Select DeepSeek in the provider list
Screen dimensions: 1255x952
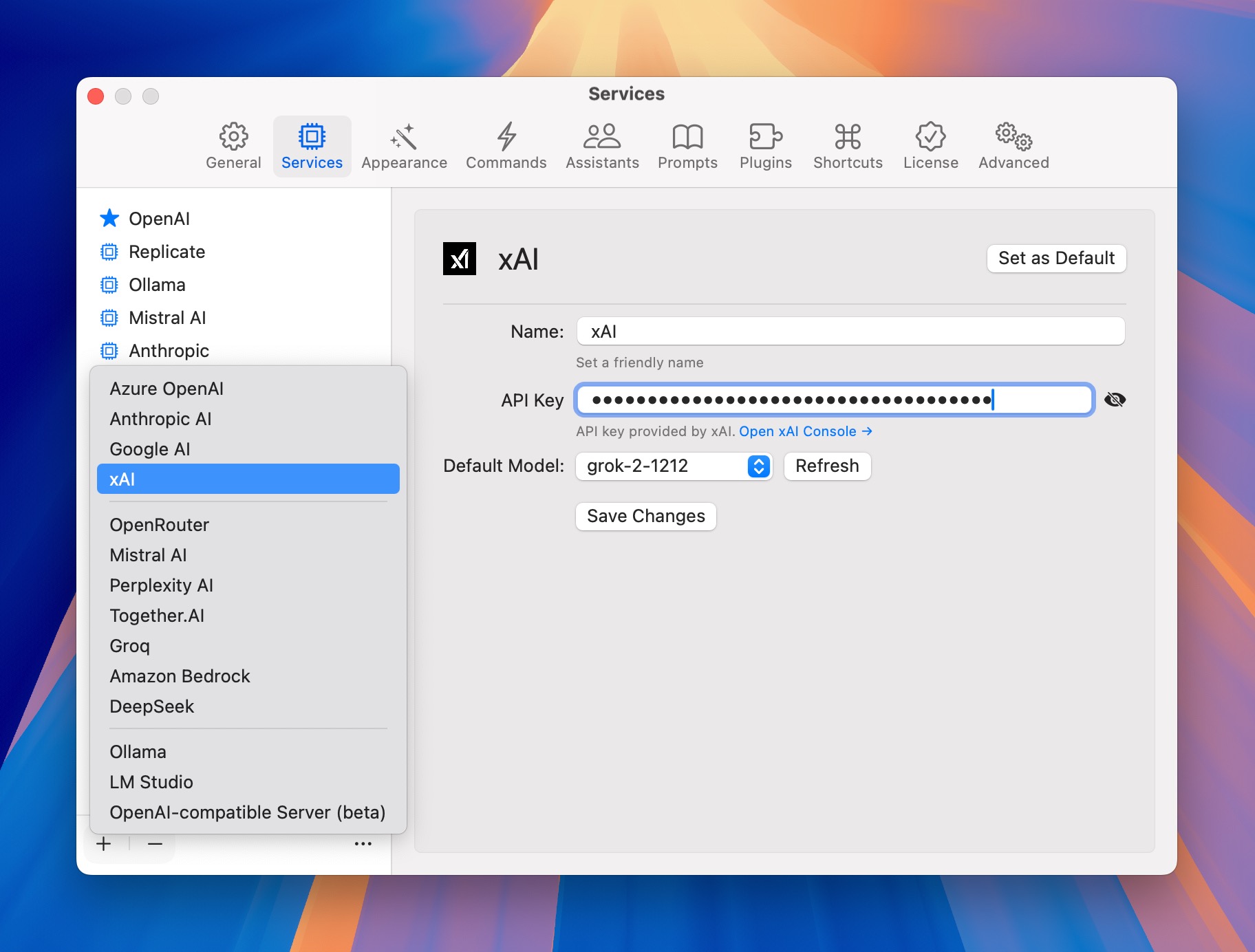point(152,706)
